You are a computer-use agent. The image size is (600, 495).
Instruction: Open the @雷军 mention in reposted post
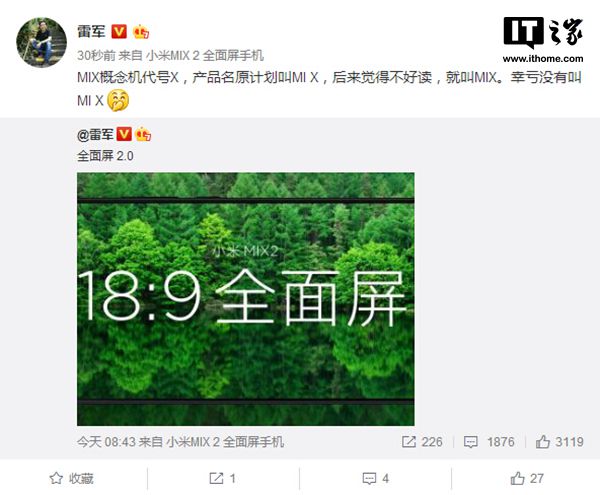point(95,135)
